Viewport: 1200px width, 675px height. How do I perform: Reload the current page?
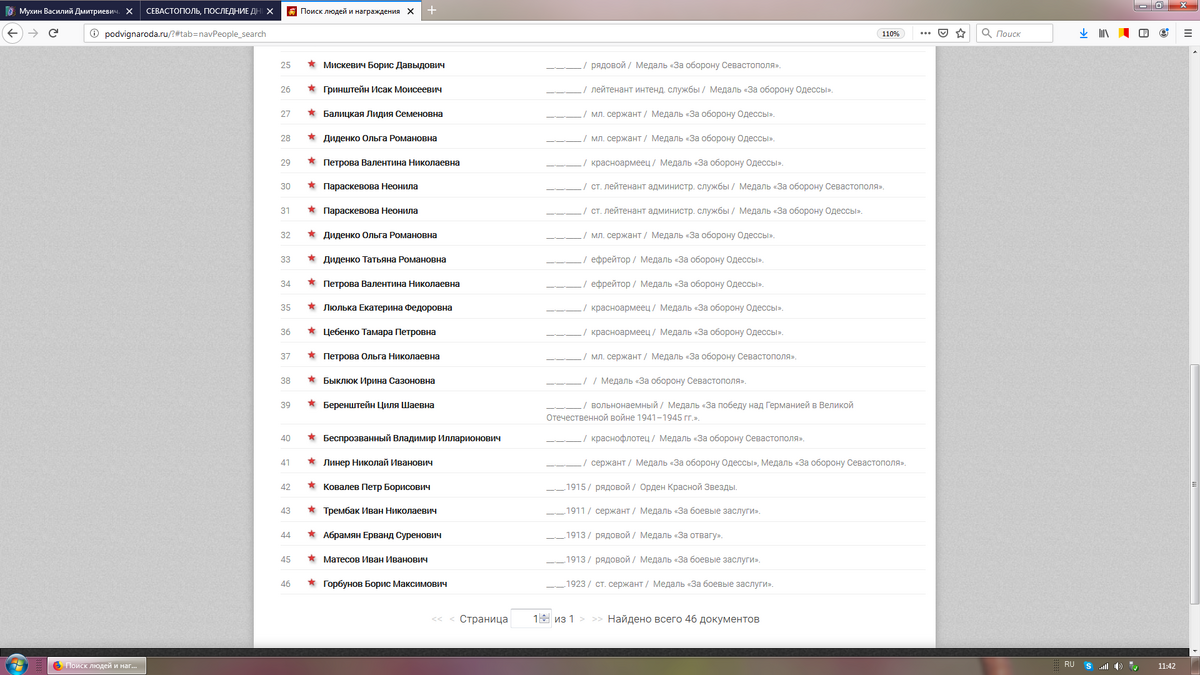click(x=53, y=33)
